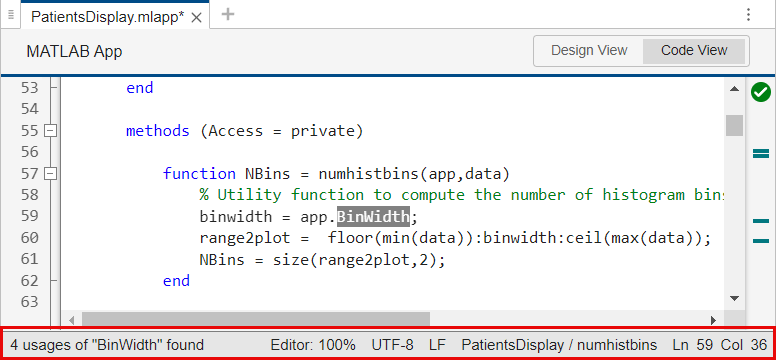Open the document actions three-dot menu
This screenshot has height=362, width=776.
[748, 14]
